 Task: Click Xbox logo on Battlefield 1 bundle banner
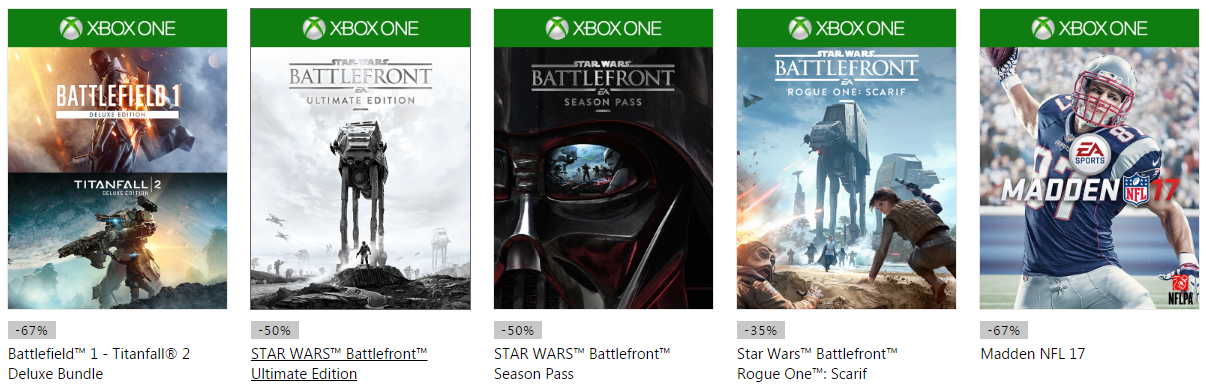[x=71, y=28]
